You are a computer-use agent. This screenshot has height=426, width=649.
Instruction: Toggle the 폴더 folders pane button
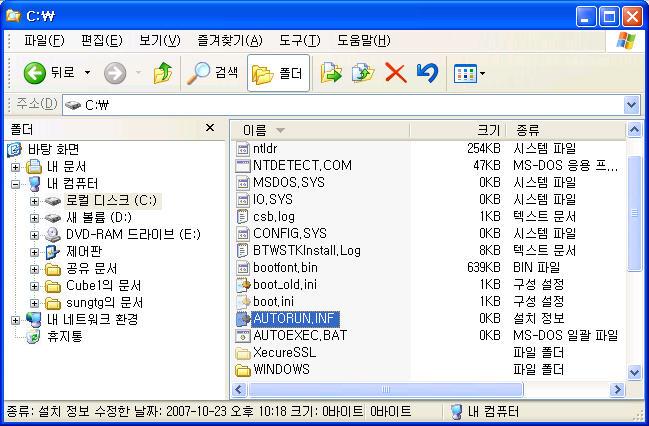click(278, 73)
